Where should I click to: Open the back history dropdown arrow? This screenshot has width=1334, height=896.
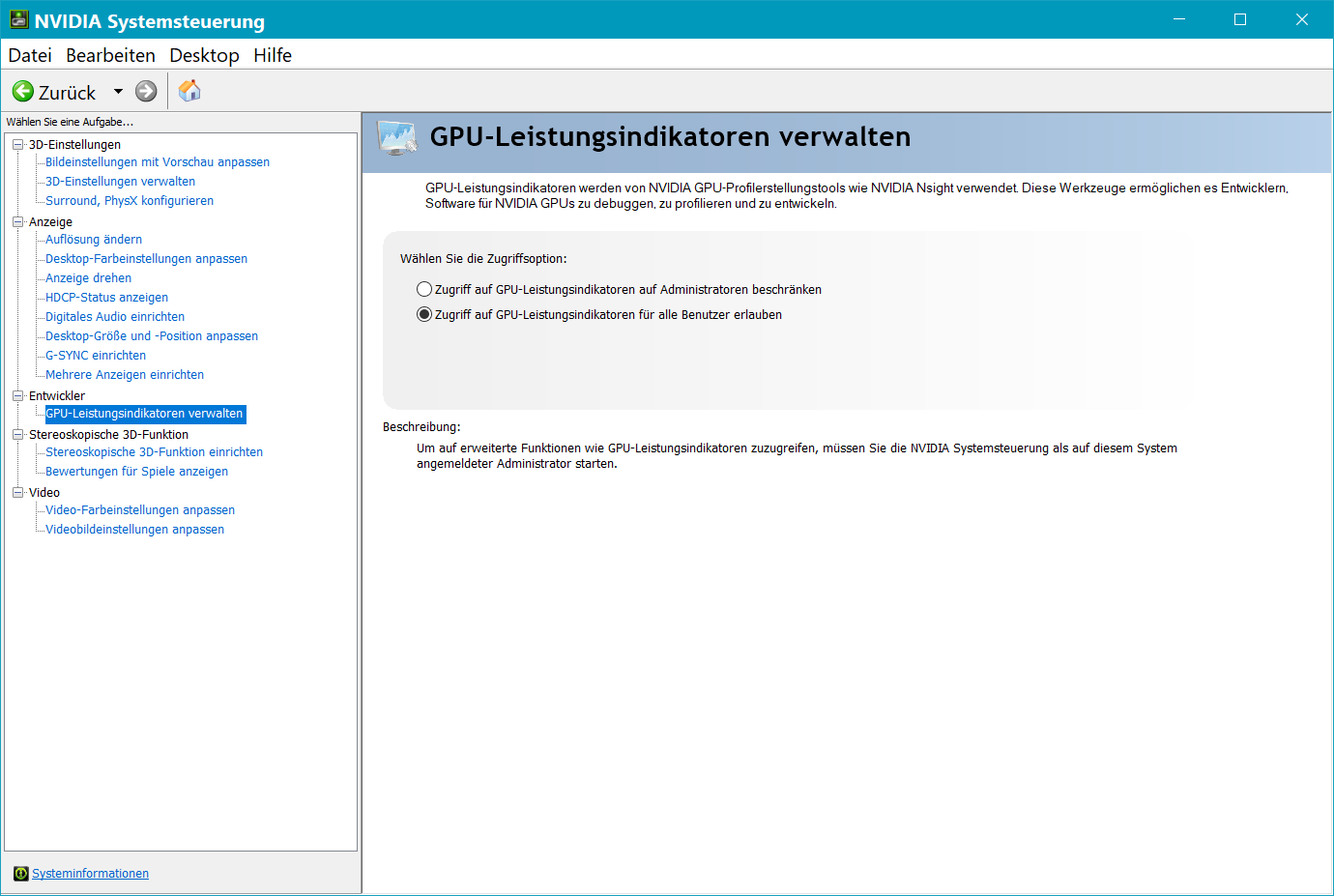(118, 92)
